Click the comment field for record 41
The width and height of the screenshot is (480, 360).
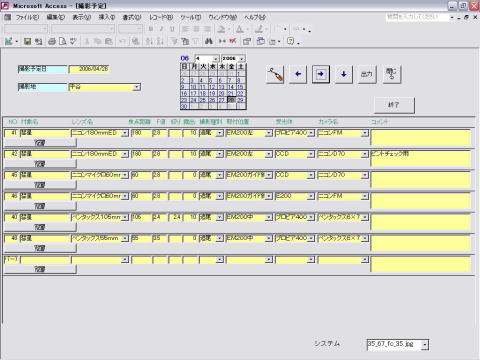(421, 137)
